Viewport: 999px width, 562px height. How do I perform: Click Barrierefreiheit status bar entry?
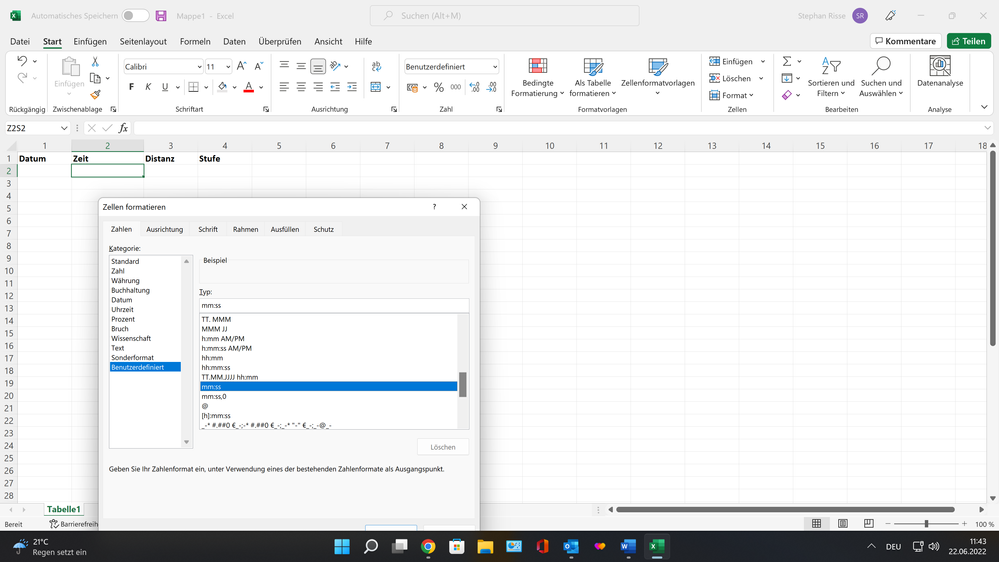point(73,524)
